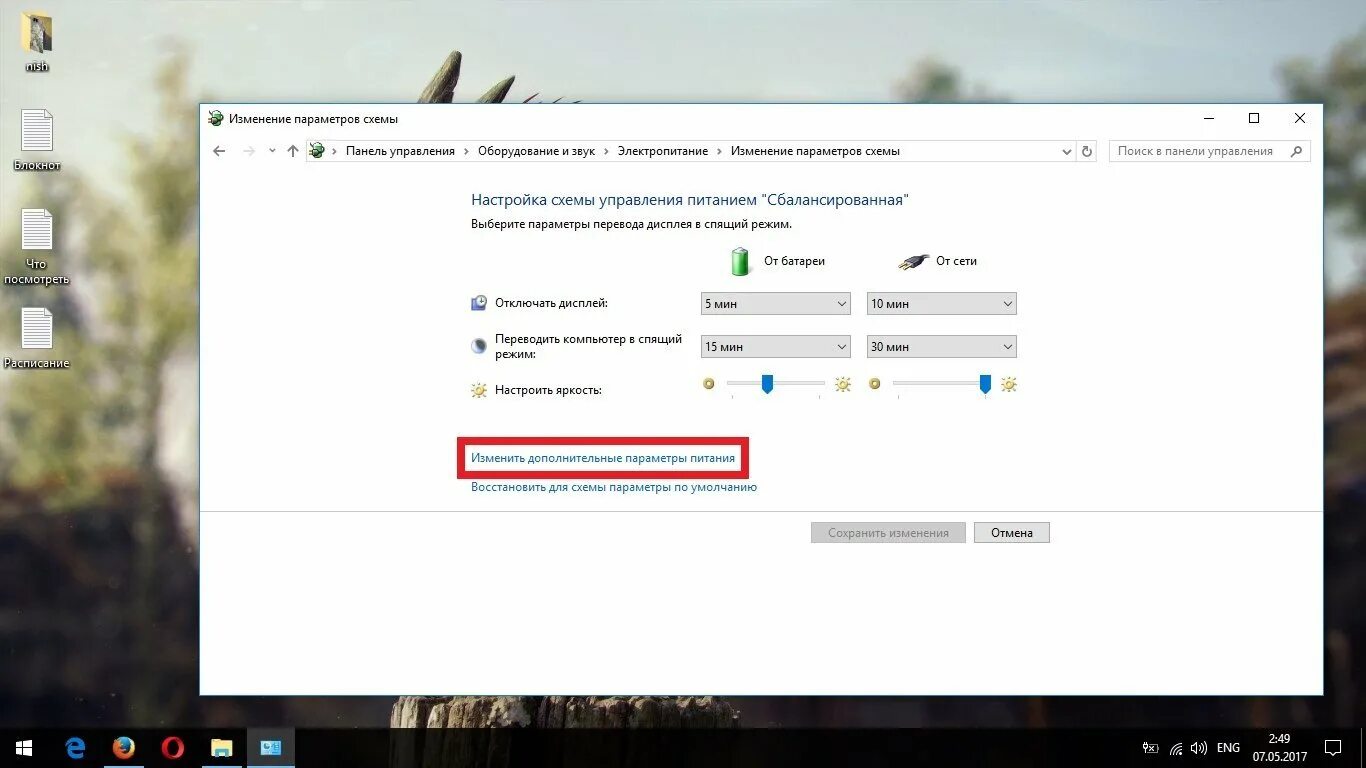The height and width of the screenshot is (768, 1366).
Task: Expand the address bar history dropdown
Action: [x=1066, y=151]
